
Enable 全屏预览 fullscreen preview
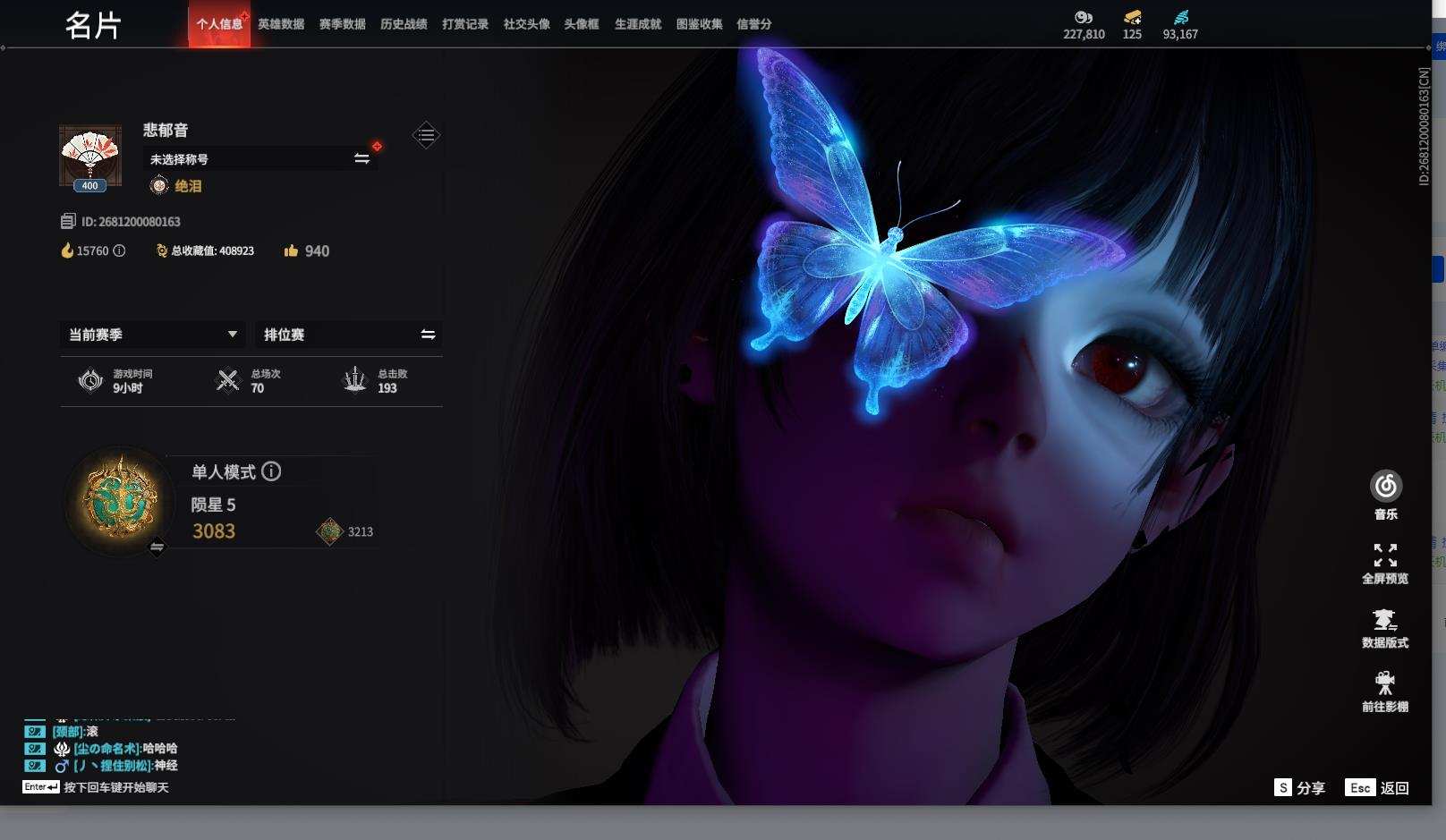click(1385, 564)
